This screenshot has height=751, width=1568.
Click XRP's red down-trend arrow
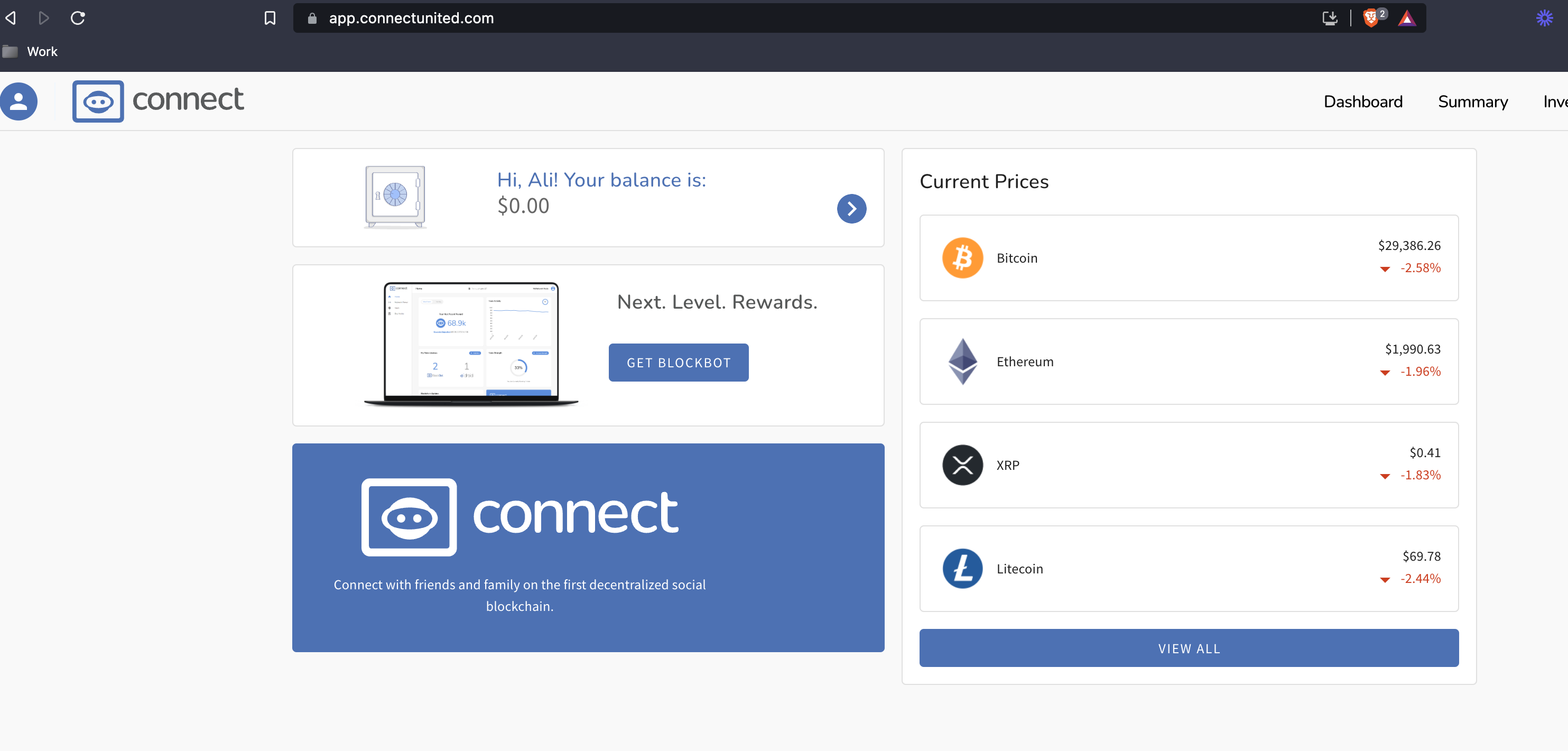tap(1385, 476)
